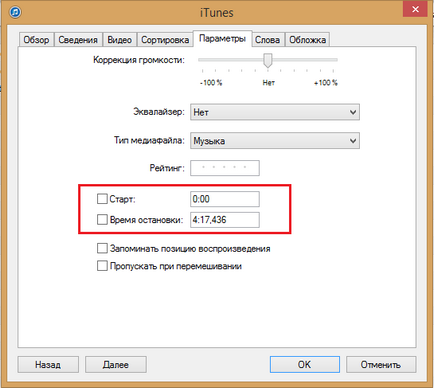Click the -100 % label under volume slider
This screenshot has height=388, width=434.
coord(211,83)
